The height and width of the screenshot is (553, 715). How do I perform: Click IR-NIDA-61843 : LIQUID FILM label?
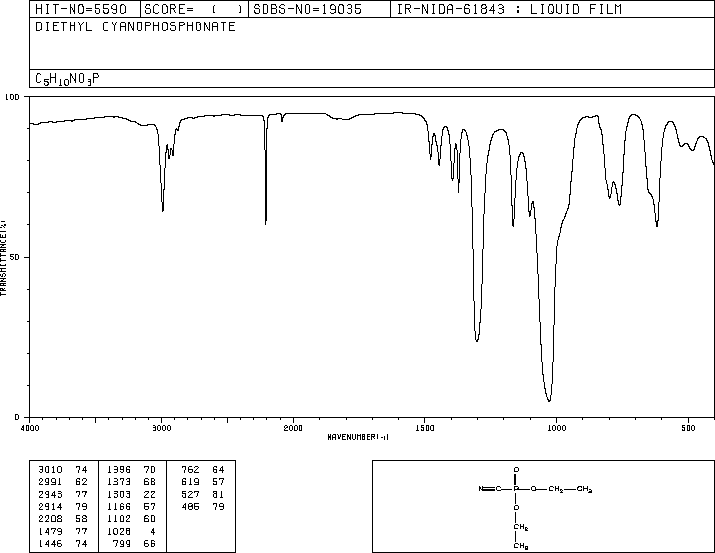point(509,9)
